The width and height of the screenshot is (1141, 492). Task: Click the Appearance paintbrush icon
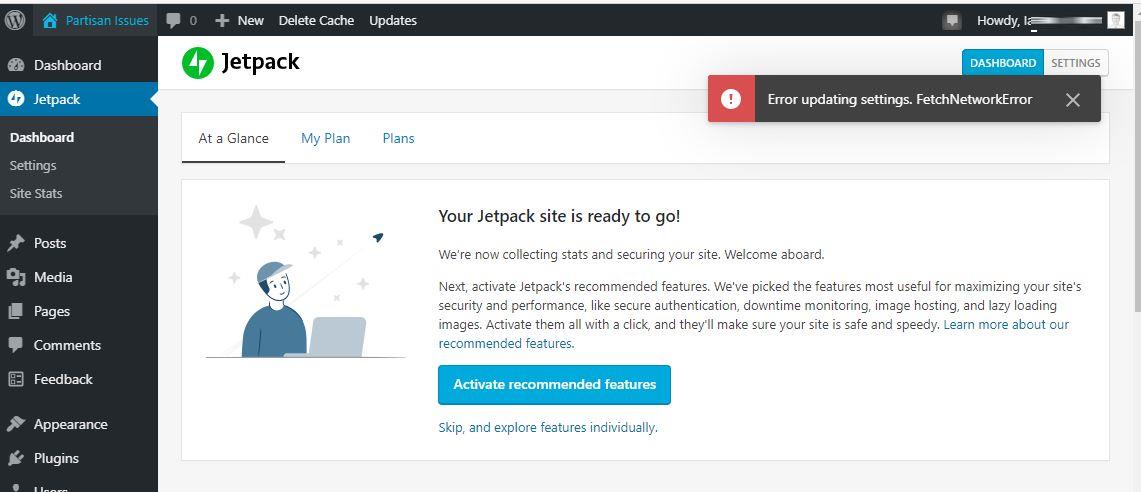coord(16,424)
